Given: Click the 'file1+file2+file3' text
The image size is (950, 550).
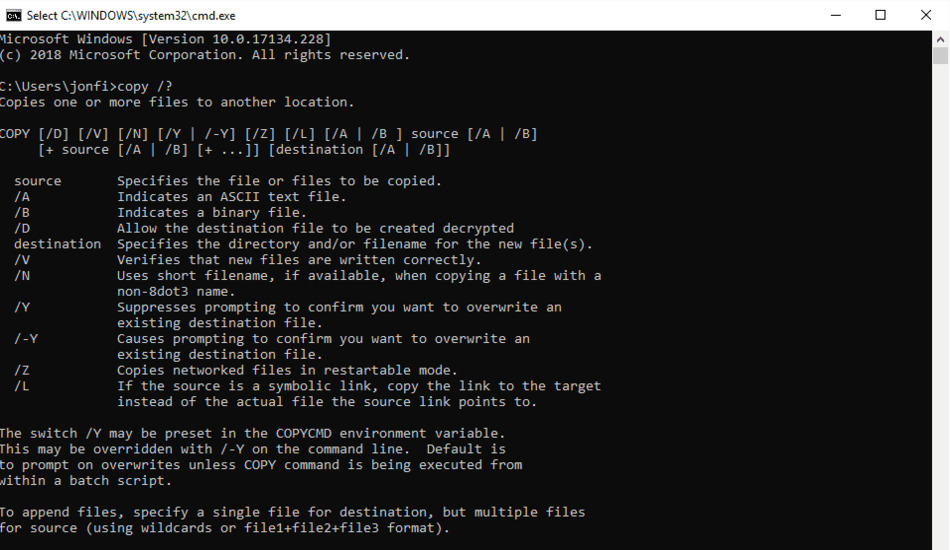Looking at the screenshot, I should pos(311,528).
